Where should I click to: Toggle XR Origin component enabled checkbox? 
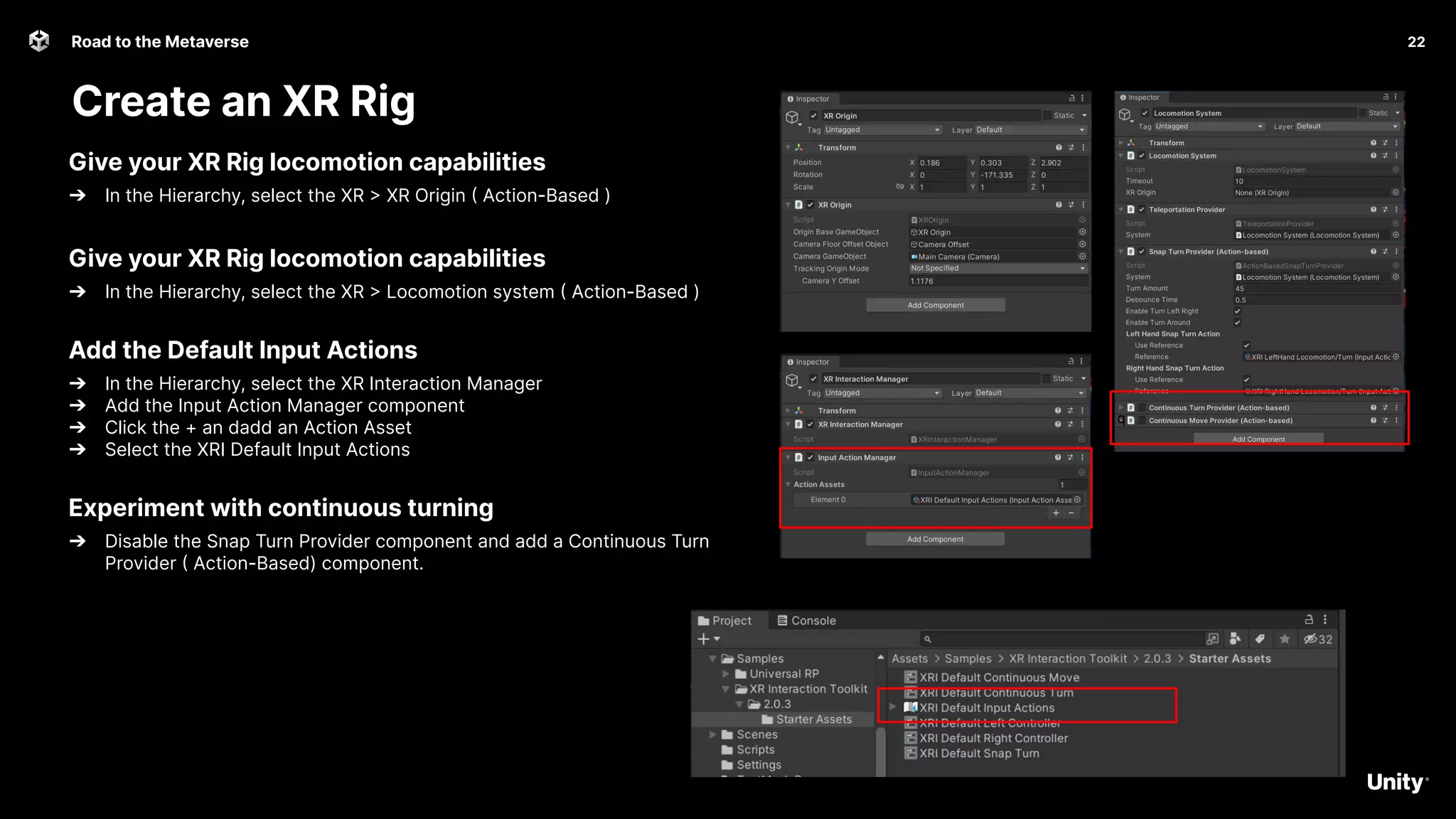pos(810,205)
